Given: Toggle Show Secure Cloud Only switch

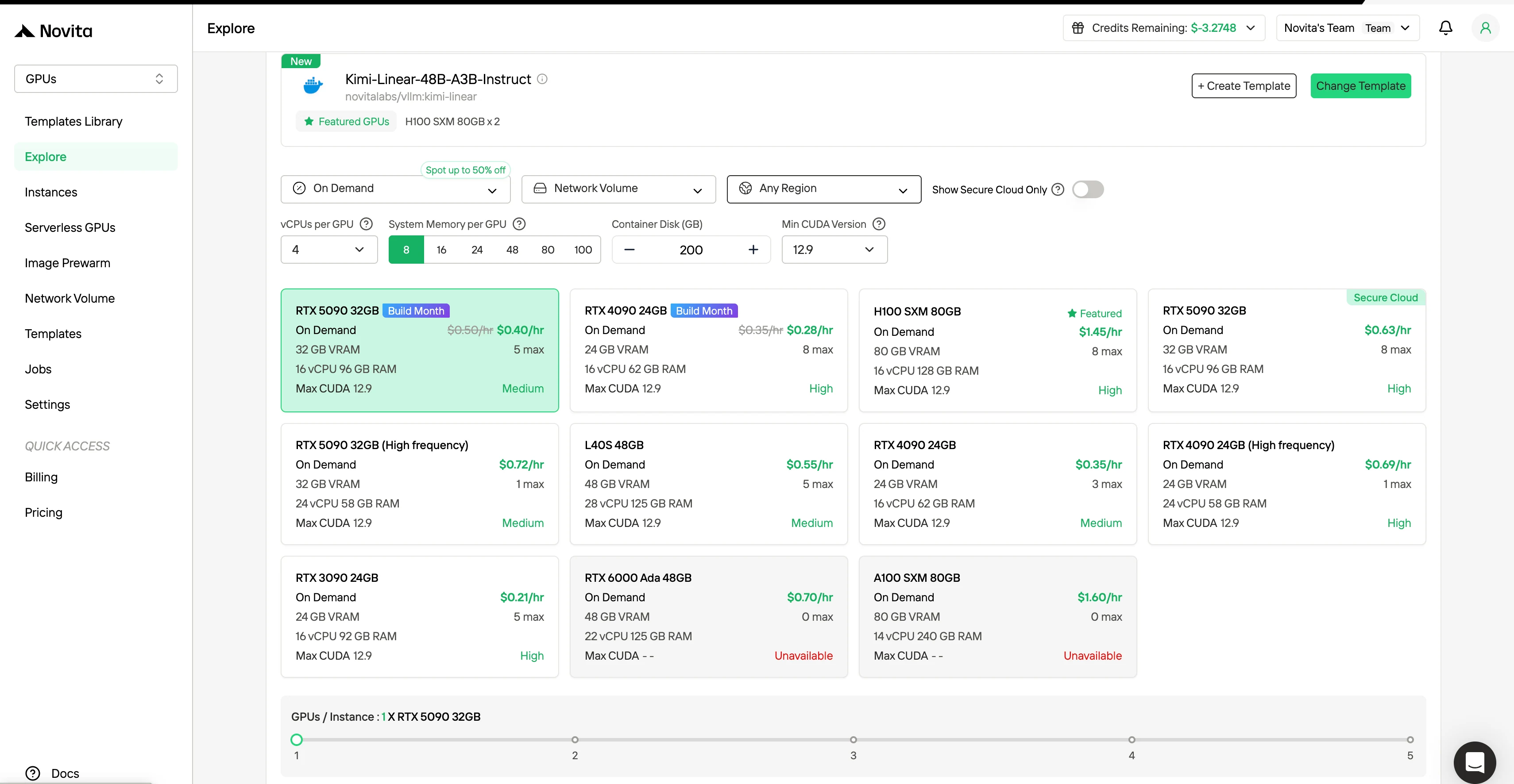Looking at the screenshot, I should click(x=1087, y=189).
